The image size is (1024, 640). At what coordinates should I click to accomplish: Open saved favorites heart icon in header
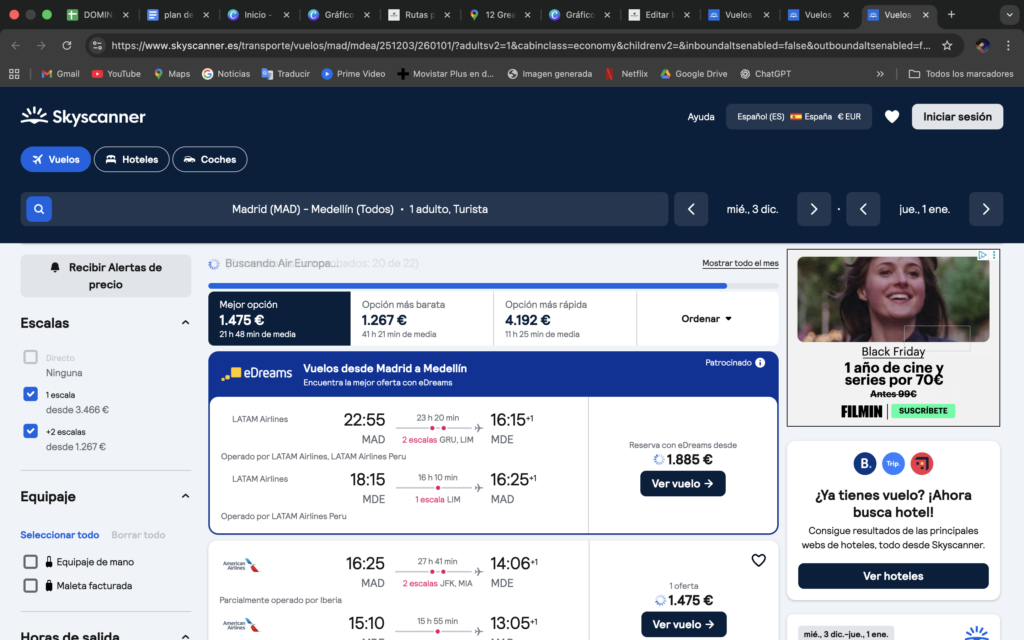(892, 117)
